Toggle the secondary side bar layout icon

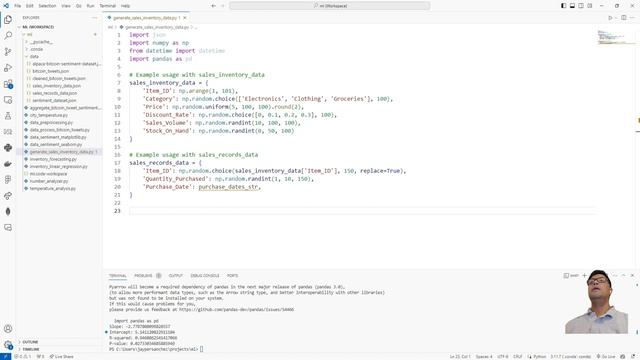point(581,6)
